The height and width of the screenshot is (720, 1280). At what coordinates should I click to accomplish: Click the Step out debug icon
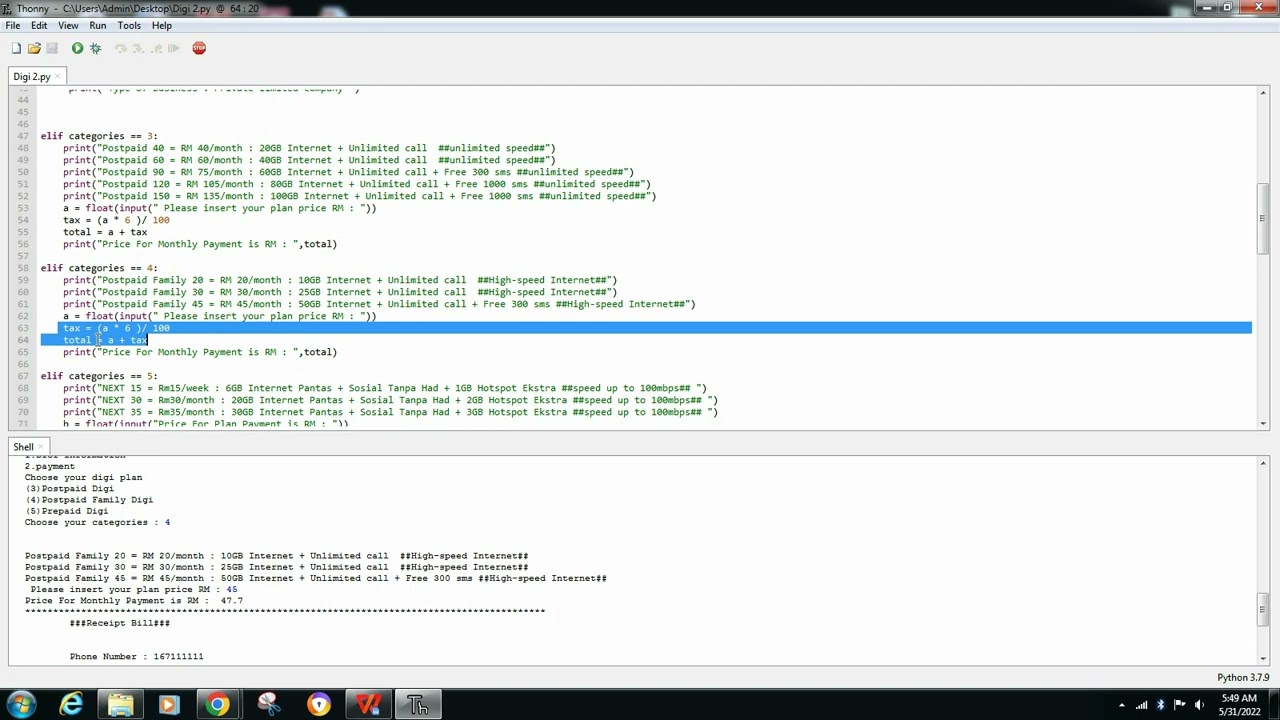pyautogui.click(x=156, y=48)
